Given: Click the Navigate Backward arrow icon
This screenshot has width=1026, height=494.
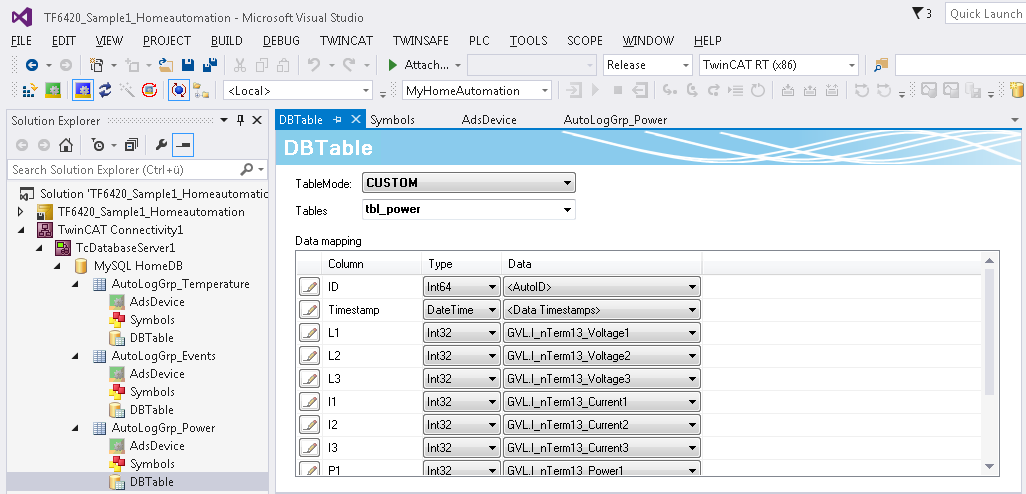Looking at the screenshot, I should [x=31, y=65].
